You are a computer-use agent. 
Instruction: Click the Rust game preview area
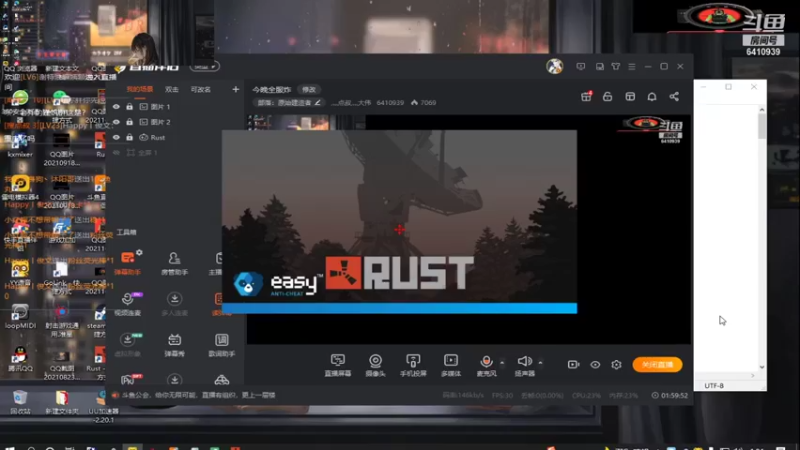click(399, 221)
